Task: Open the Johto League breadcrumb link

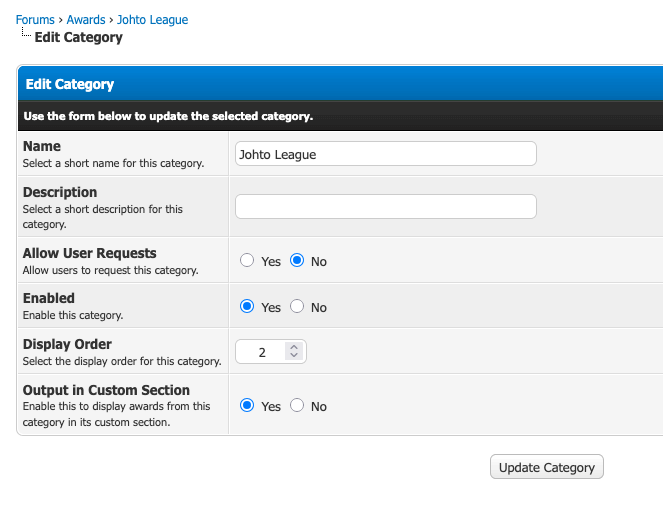Action: [x=152, y=20]
